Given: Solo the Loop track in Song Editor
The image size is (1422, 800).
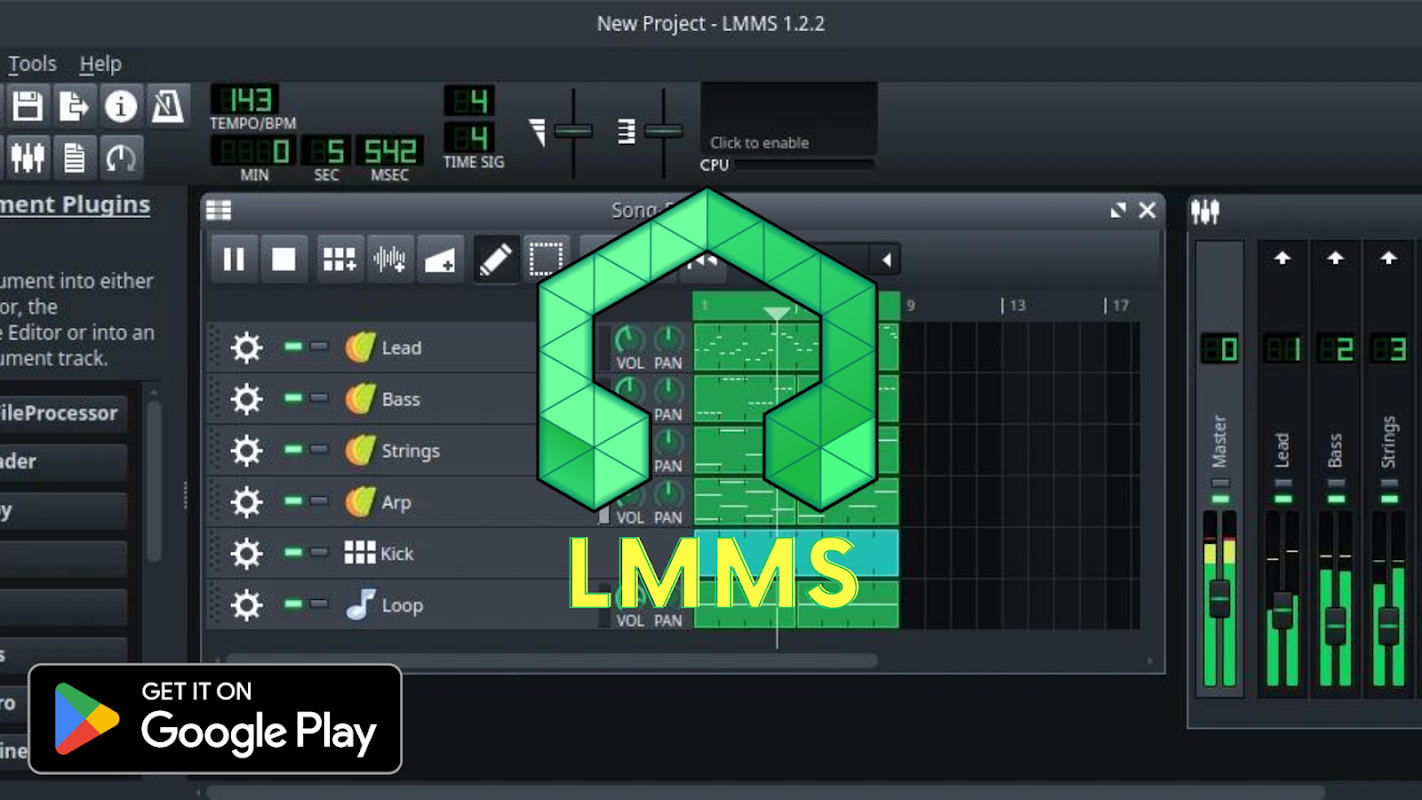Looking at the screenshot, I should 318,604.
